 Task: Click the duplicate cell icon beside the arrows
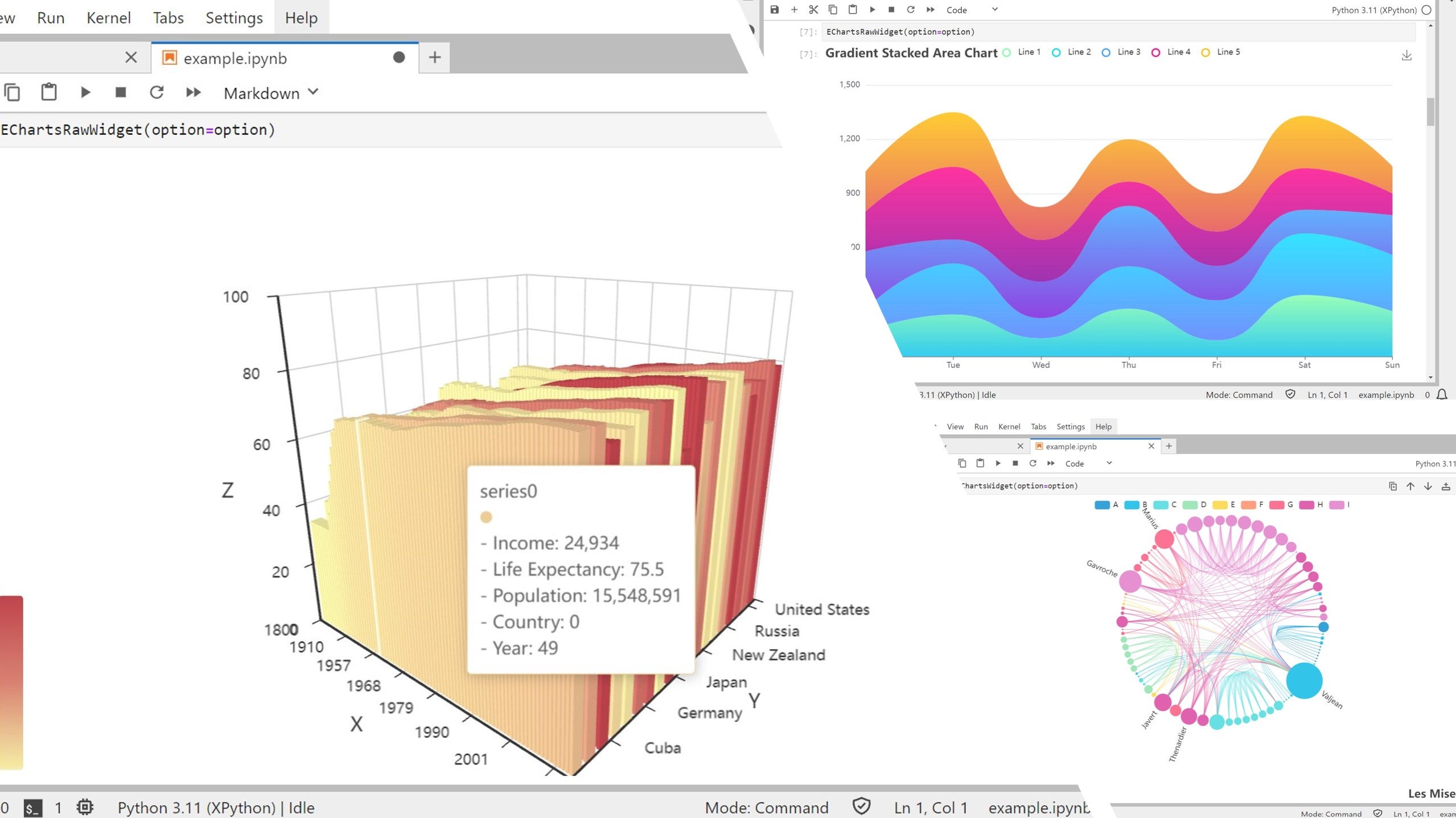tap(1393, 486)
